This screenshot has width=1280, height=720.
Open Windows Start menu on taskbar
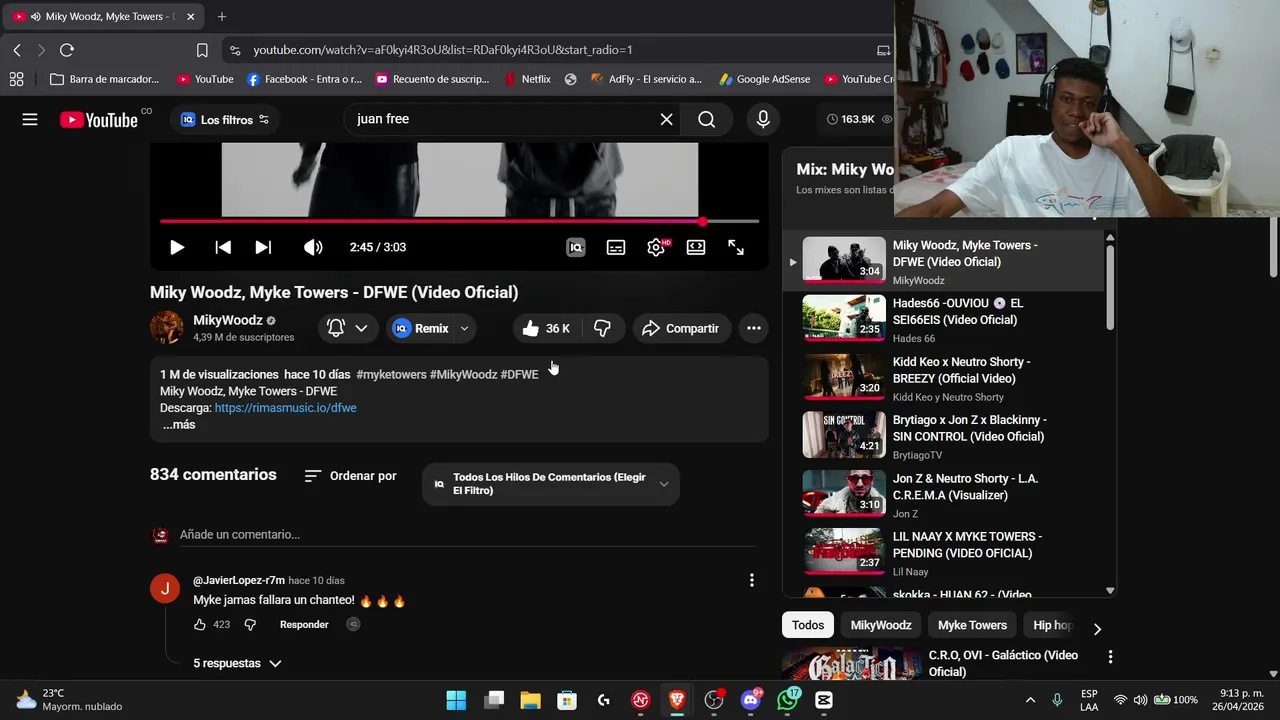tap(456, 700)
